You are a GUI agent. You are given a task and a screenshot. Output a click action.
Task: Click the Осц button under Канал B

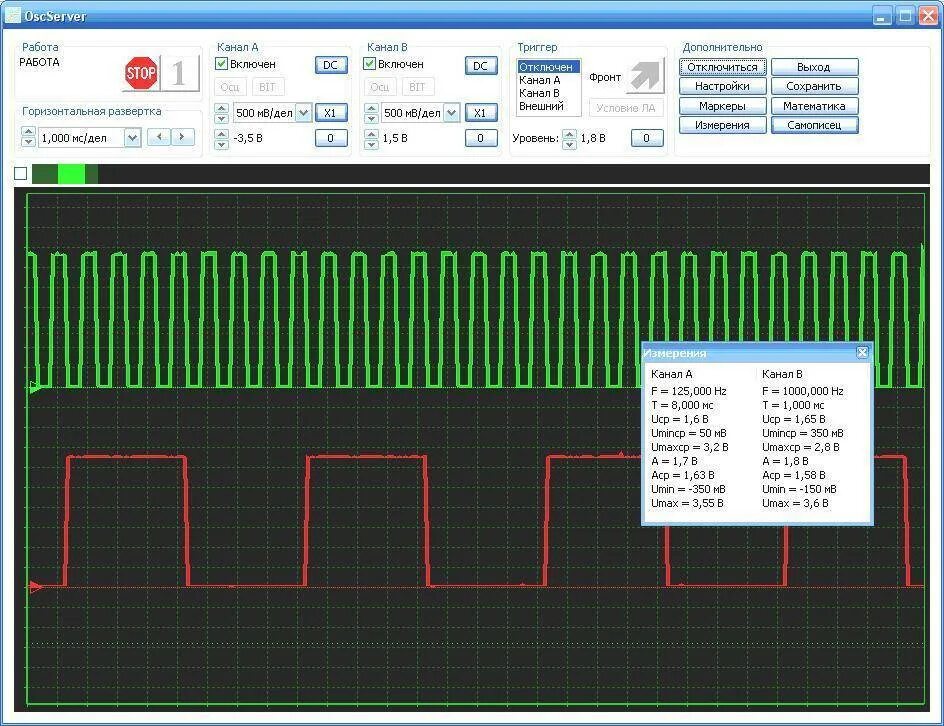[380, 87]
